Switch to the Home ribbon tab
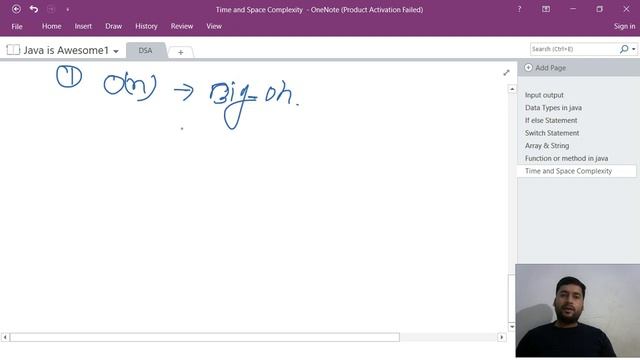Screen dimensions: 640x360 [51, 26]
